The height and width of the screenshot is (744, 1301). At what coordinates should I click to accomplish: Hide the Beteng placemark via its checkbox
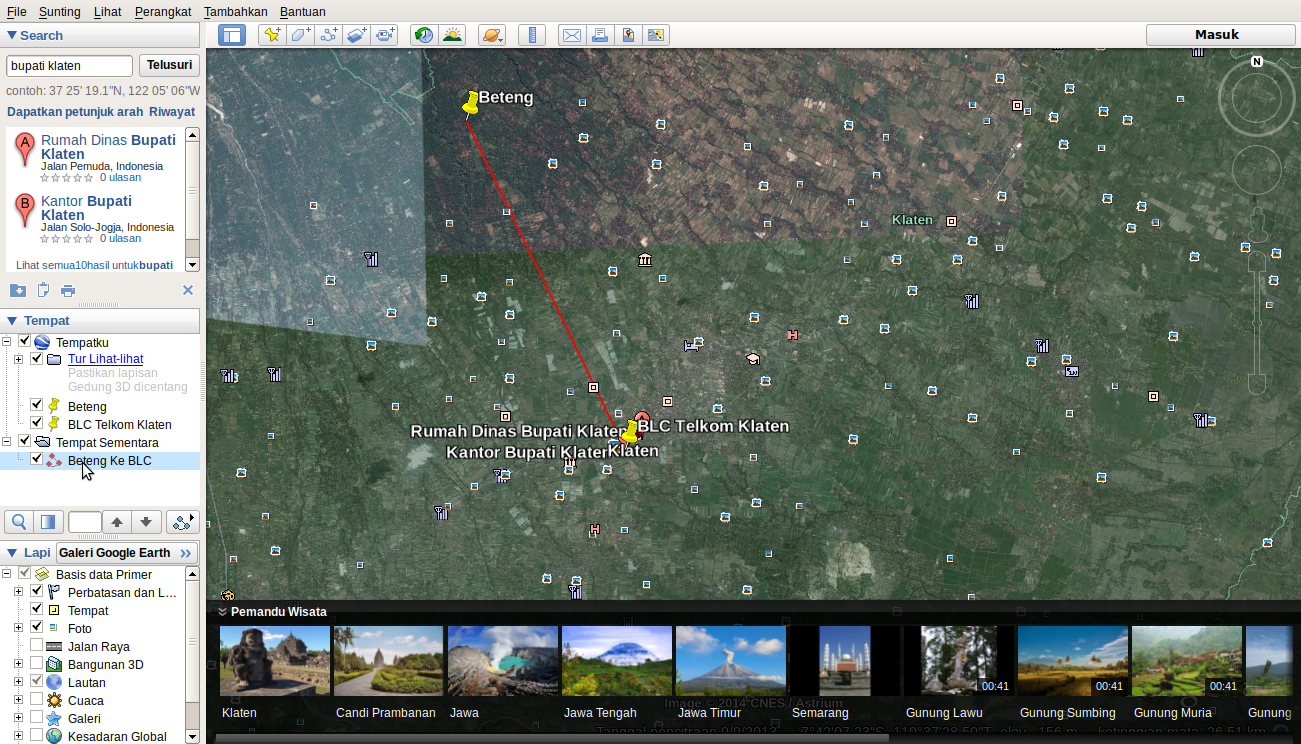(x=37, y=405)
